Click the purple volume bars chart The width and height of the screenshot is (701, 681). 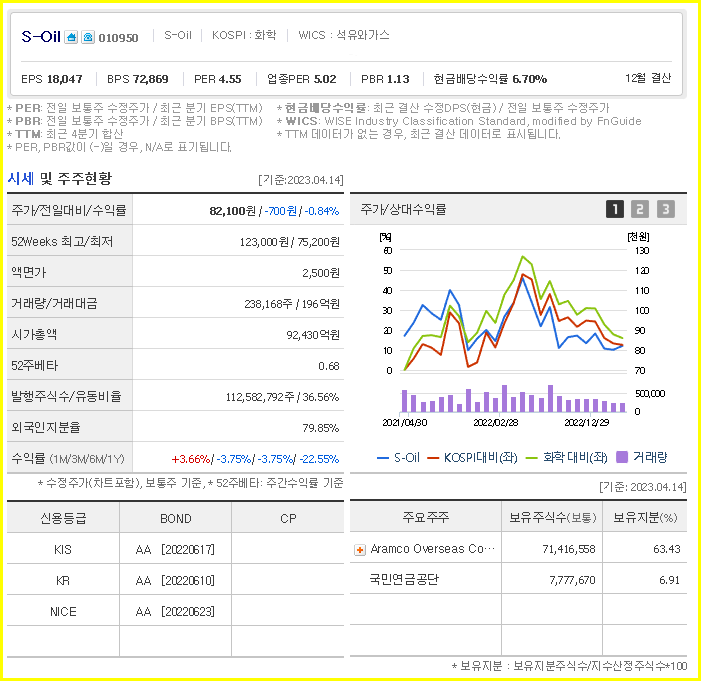click(513, 399)
